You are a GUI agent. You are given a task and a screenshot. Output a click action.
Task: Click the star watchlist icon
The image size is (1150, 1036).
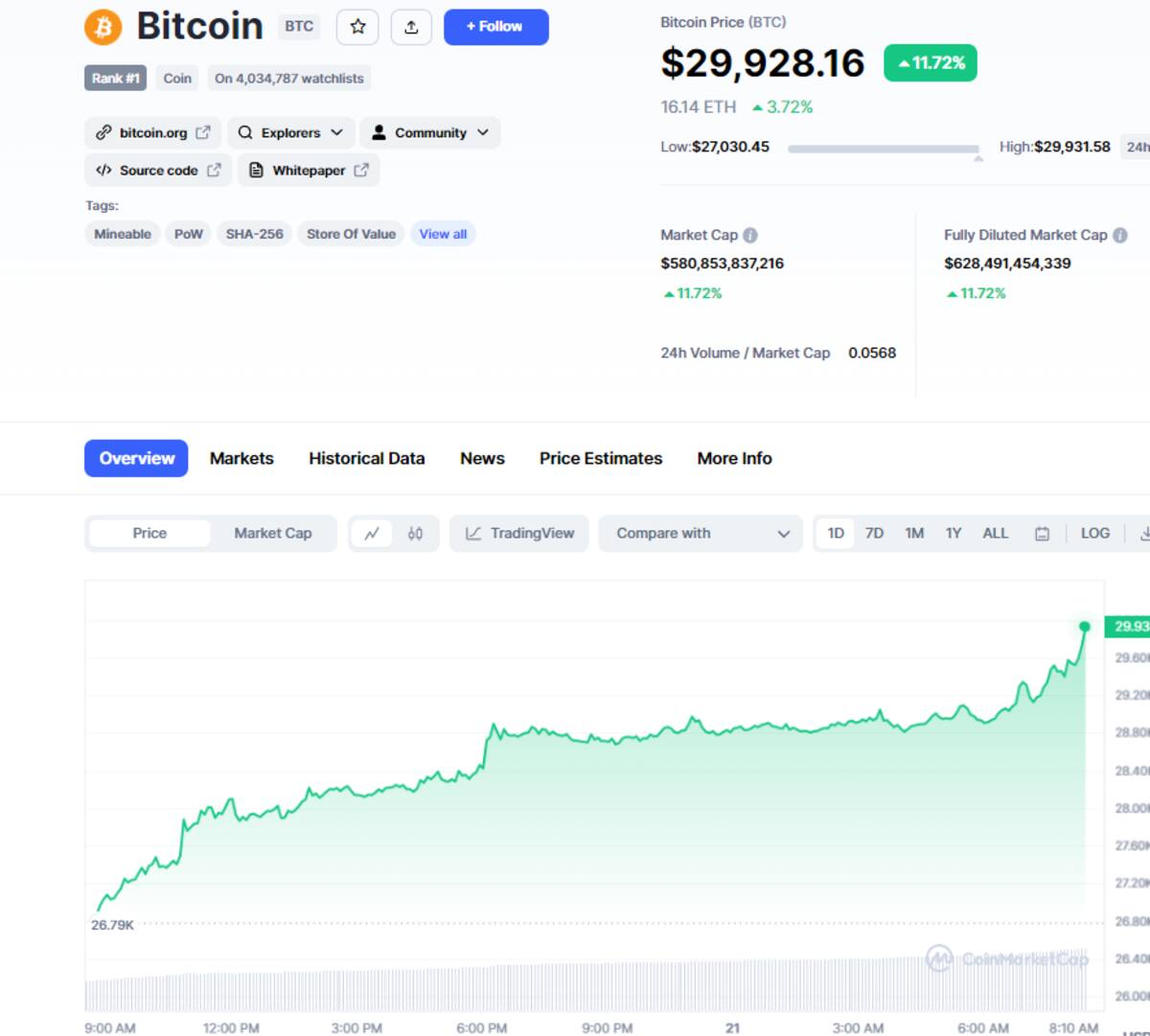tap(357, 27)
